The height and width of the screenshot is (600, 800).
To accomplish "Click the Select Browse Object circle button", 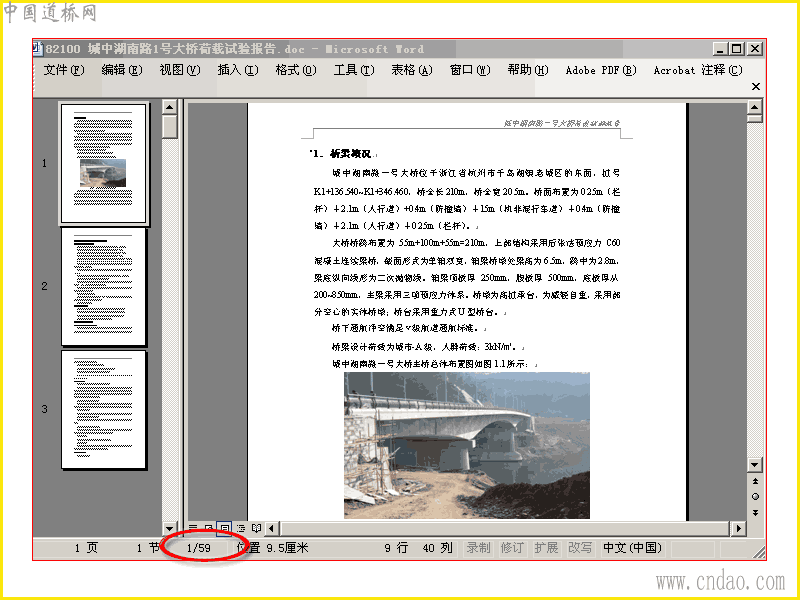I will pyautogui.click(x=755, y=496).
